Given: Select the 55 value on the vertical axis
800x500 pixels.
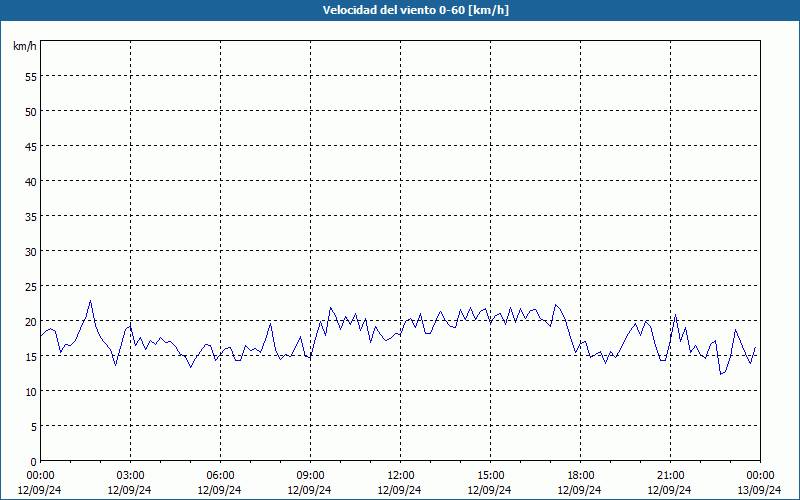Looking at the screenshot, I should [30, 76].
